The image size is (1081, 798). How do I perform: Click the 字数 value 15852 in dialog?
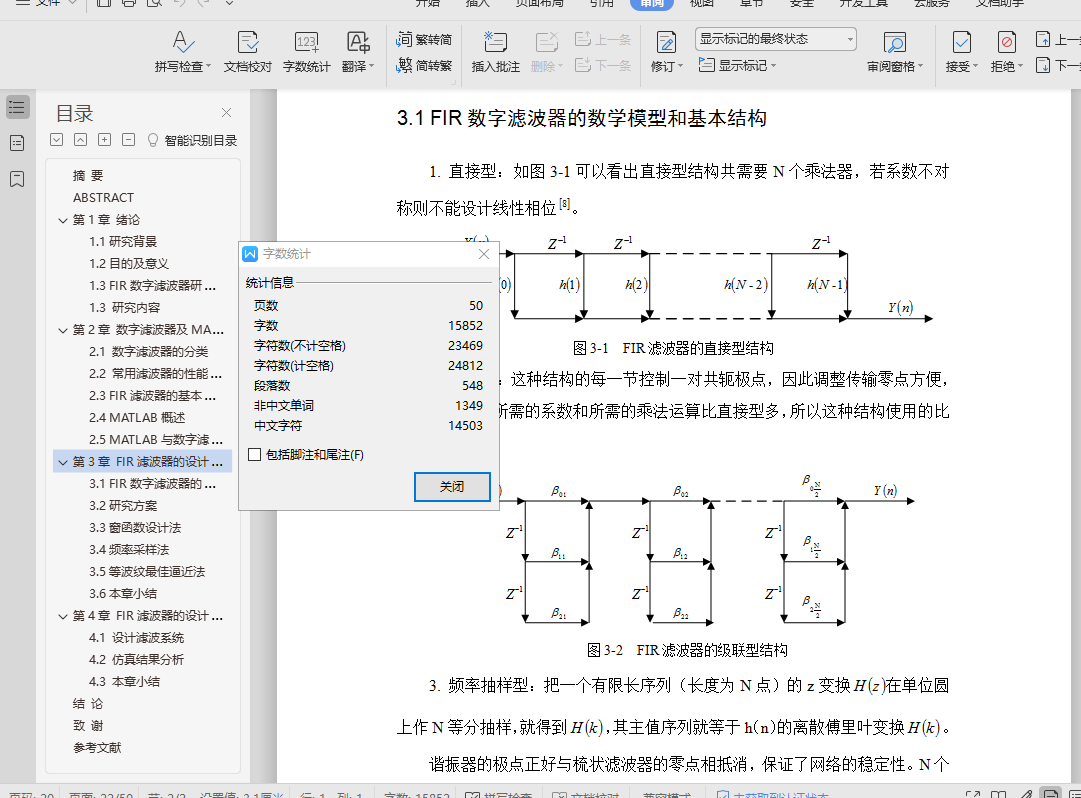[x=465, y=325]
